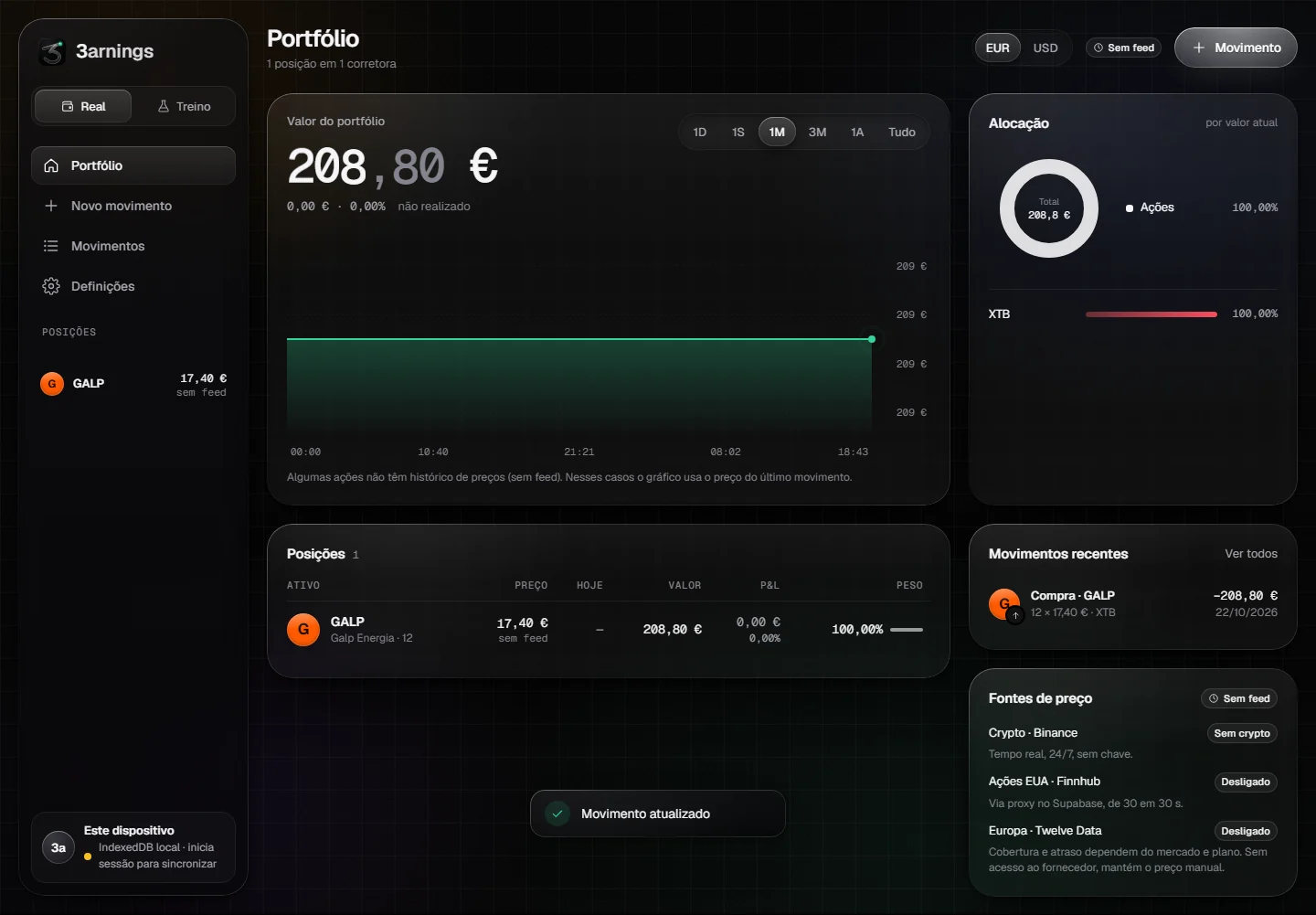Select the 1S chart range
This screenshot has height=915, width=1316.
[738, 132]
